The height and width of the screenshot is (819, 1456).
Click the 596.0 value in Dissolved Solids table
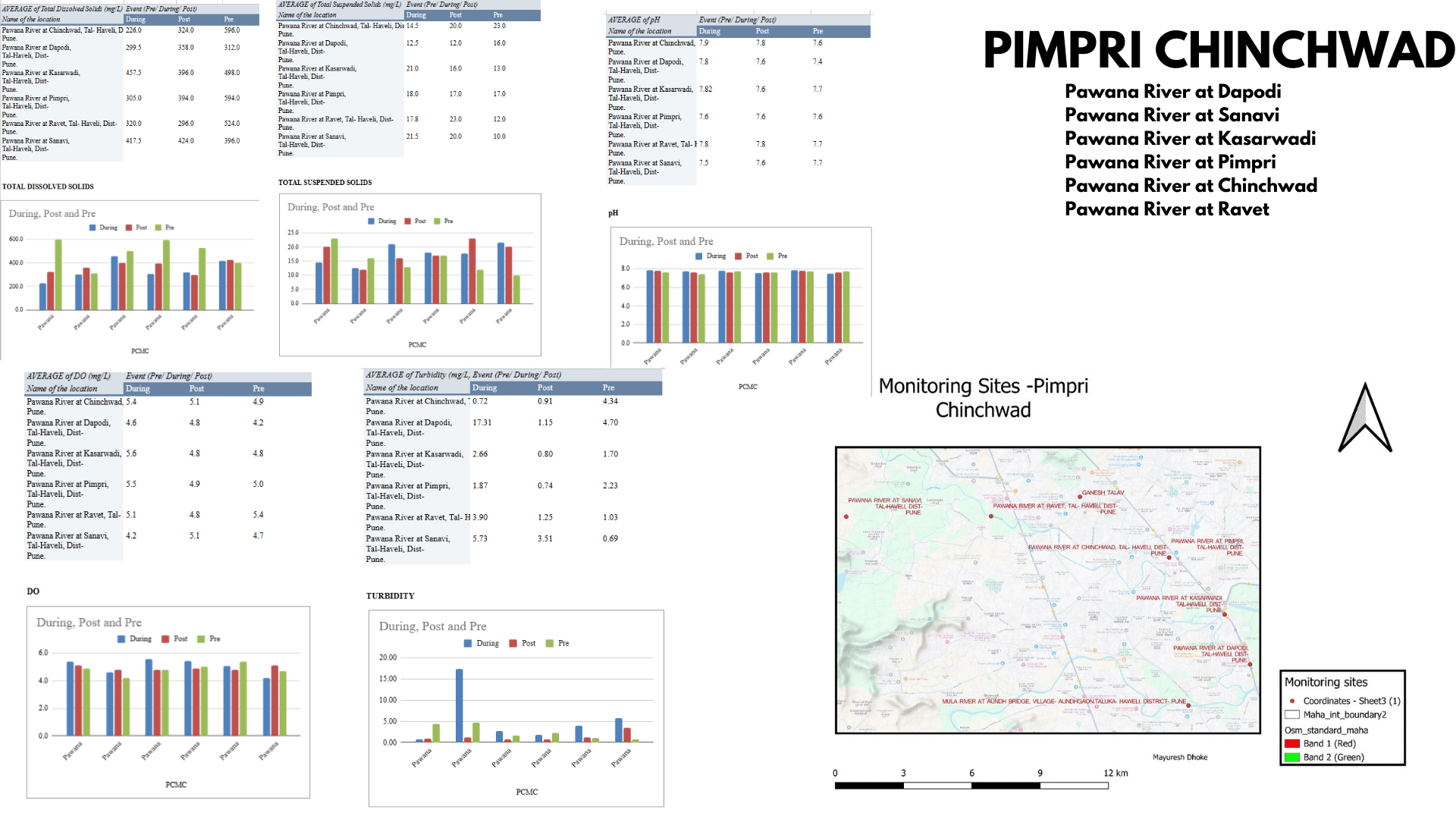(x=231, y=30)
